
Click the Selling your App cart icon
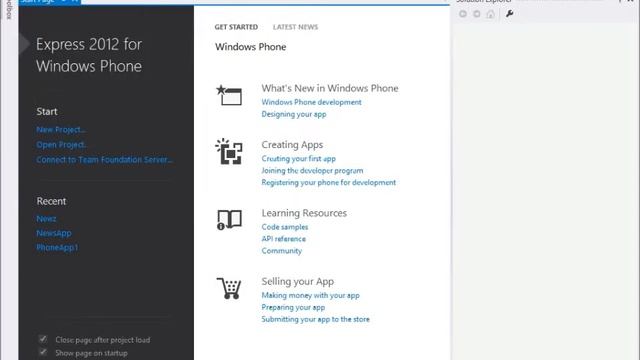coord(229,288)
